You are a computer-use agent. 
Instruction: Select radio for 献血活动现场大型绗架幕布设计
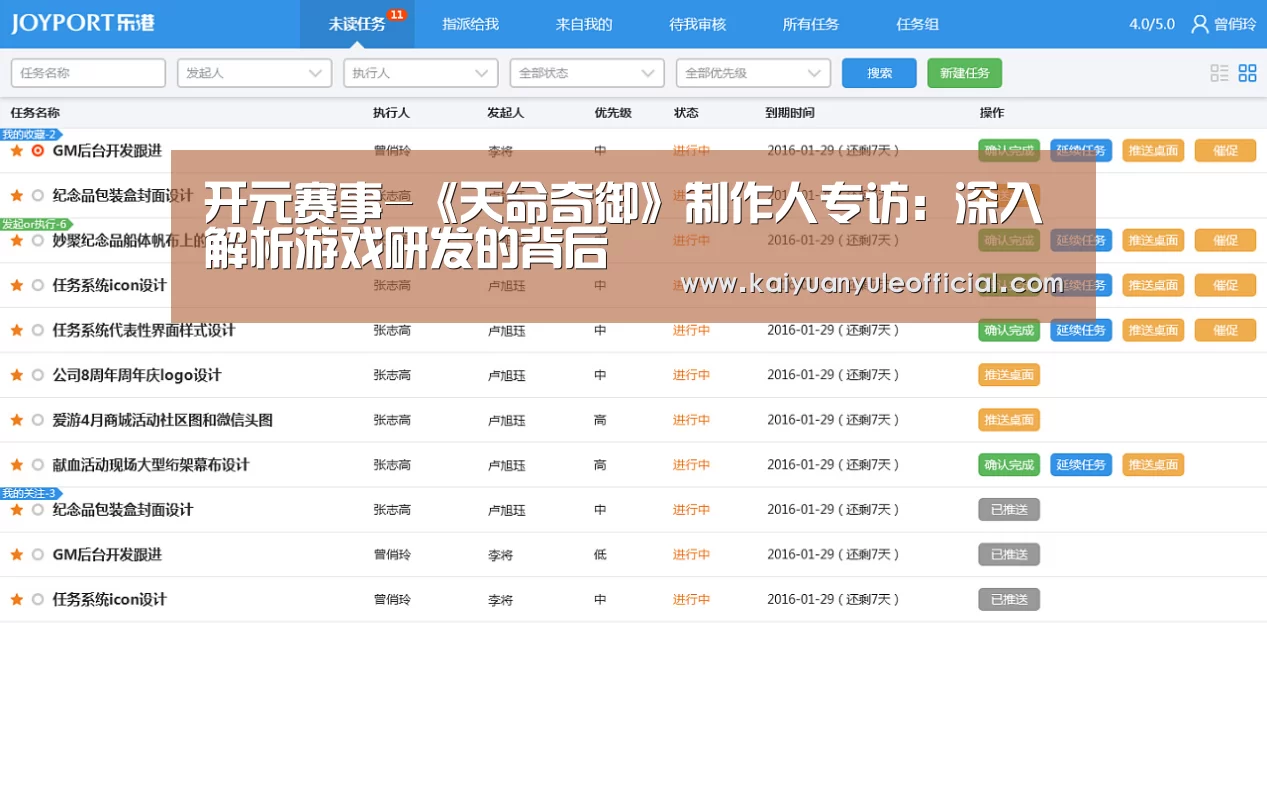click(x=38, y=465)
